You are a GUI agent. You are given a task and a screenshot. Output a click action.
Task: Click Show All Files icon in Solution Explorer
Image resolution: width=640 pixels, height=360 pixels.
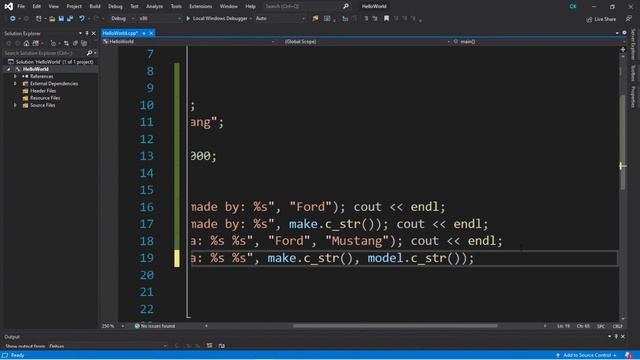[x=84, y=43]
